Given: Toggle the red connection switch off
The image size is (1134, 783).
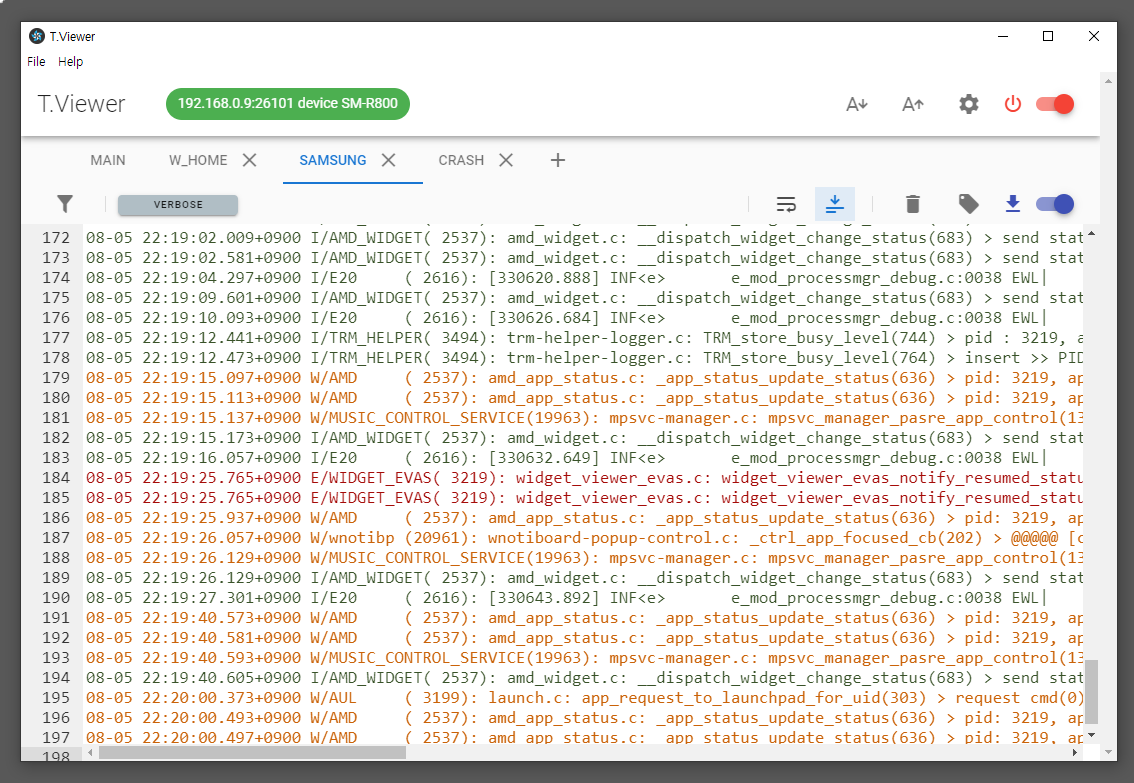Looking at the screenshot, I should pyautogui.click(x=1055, y=104).
